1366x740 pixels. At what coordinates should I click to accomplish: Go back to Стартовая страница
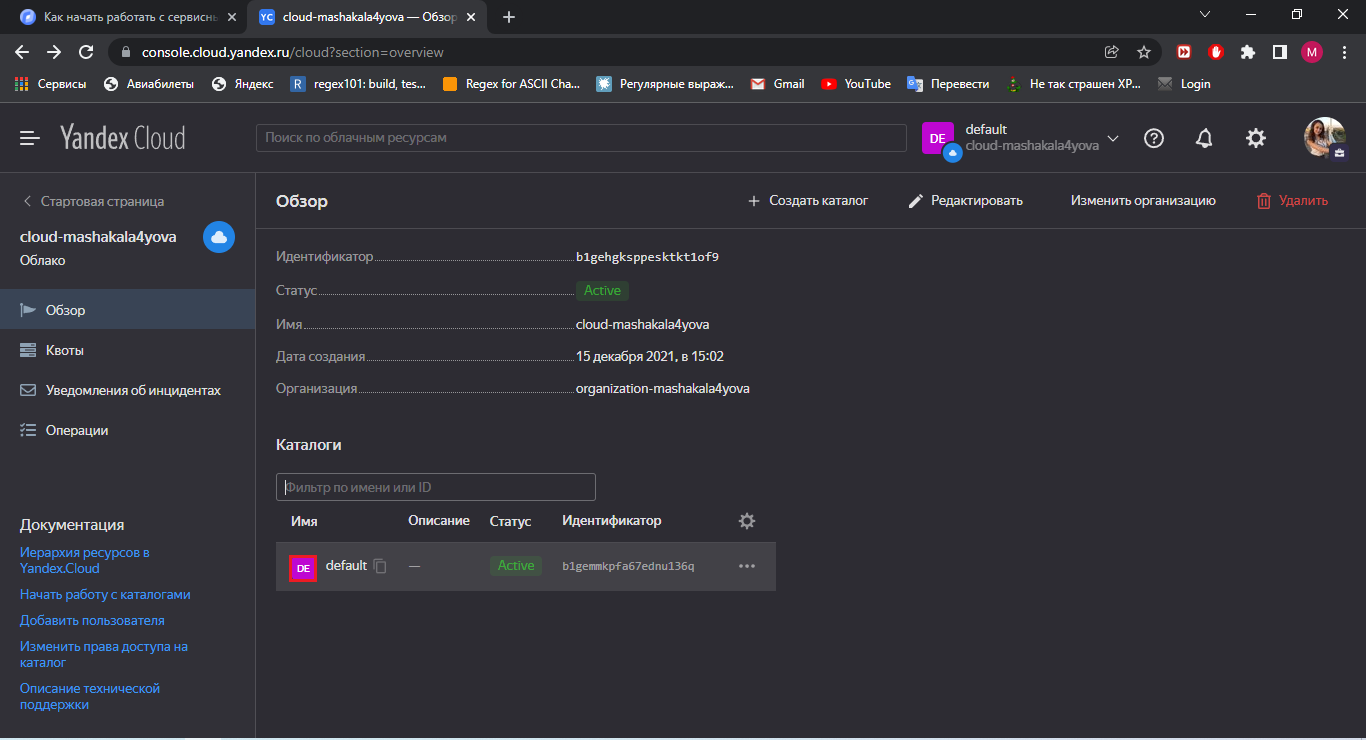point(93,201)
